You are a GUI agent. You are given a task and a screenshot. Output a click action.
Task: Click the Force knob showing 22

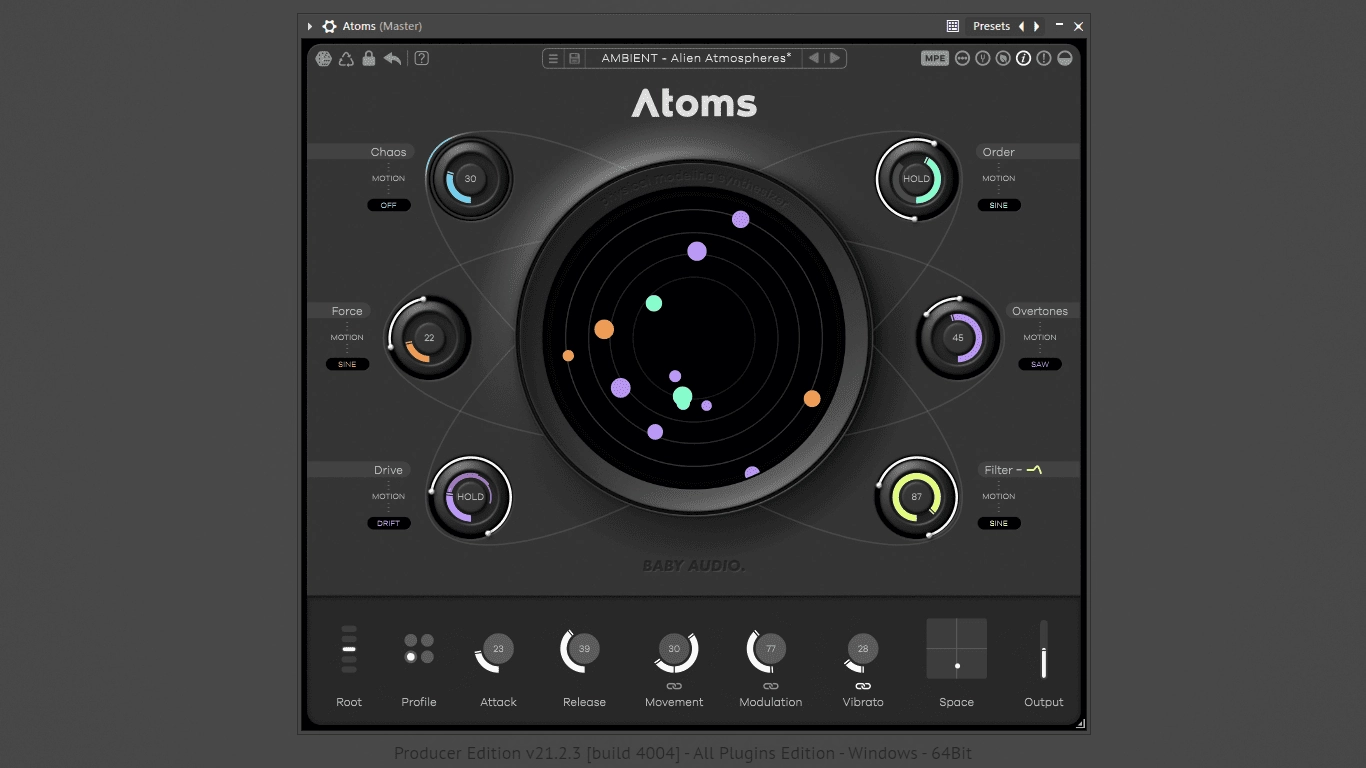click(x=429, y=338)
